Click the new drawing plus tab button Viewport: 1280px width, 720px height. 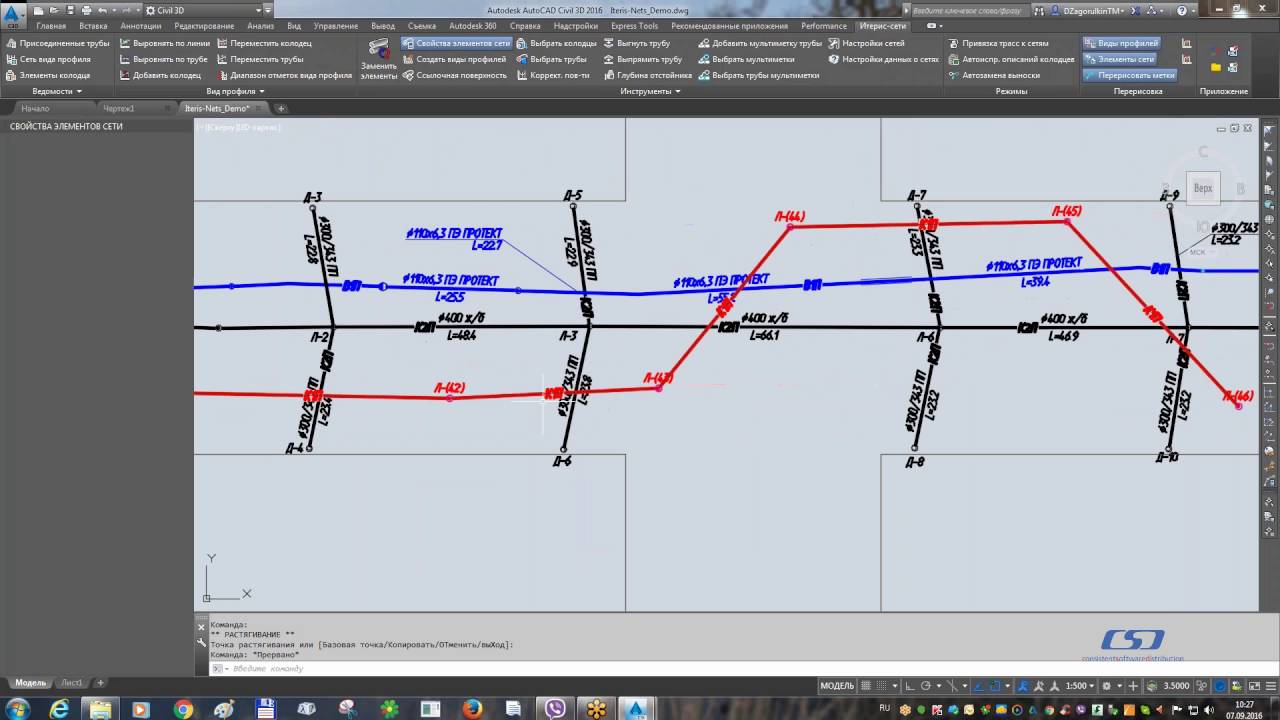tap(281, 108)
